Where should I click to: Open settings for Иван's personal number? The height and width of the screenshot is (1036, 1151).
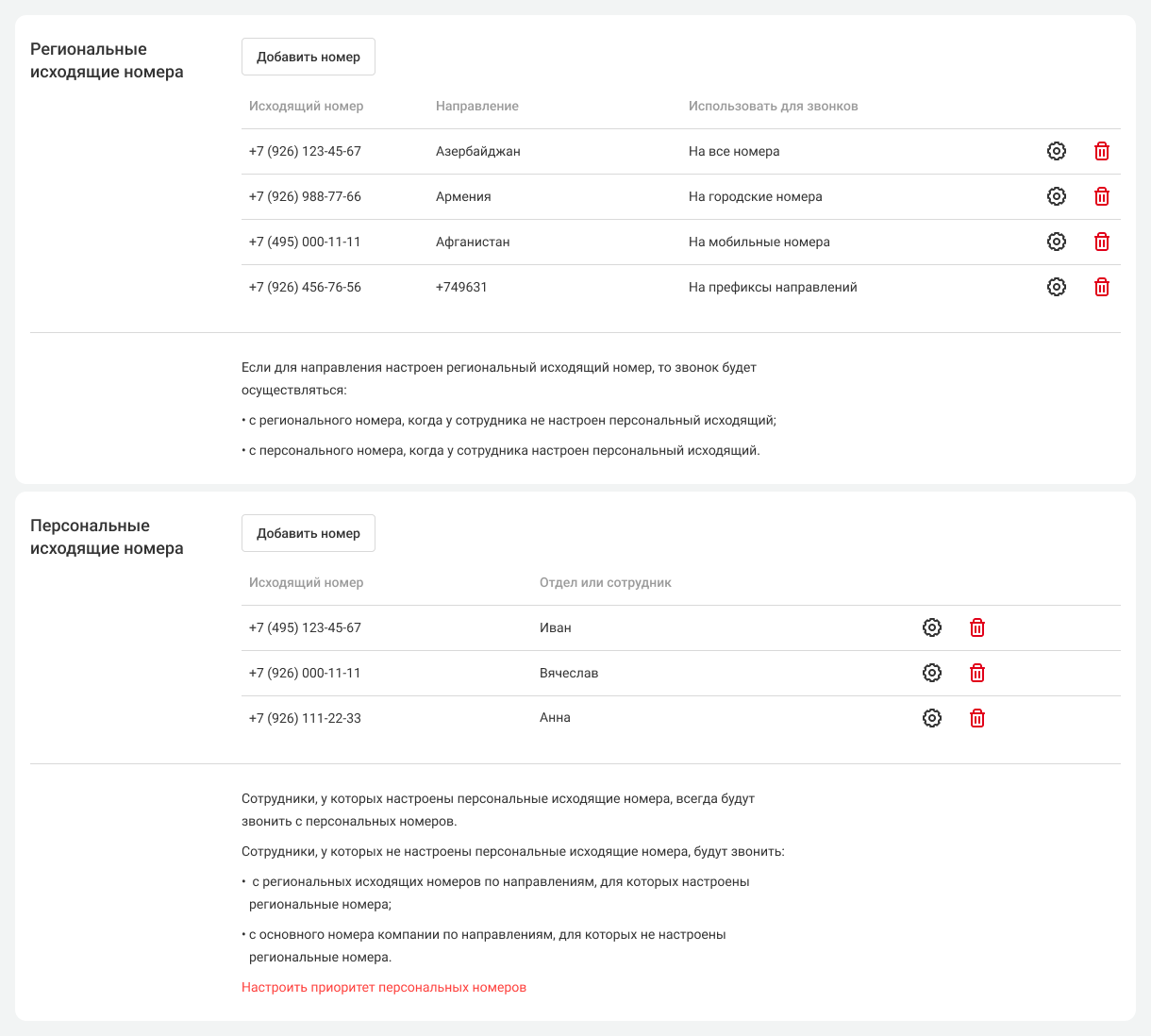click(x=932, y=627)
